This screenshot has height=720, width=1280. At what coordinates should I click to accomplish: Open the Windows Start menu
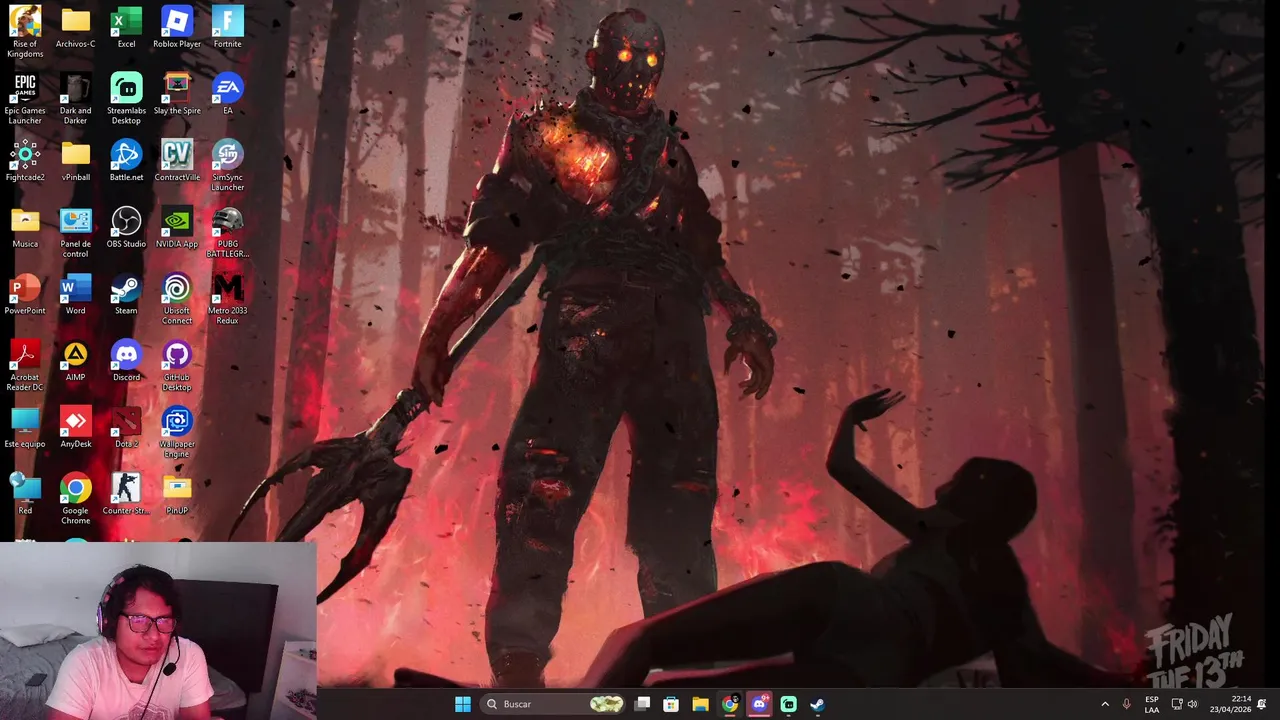(463, 704)
